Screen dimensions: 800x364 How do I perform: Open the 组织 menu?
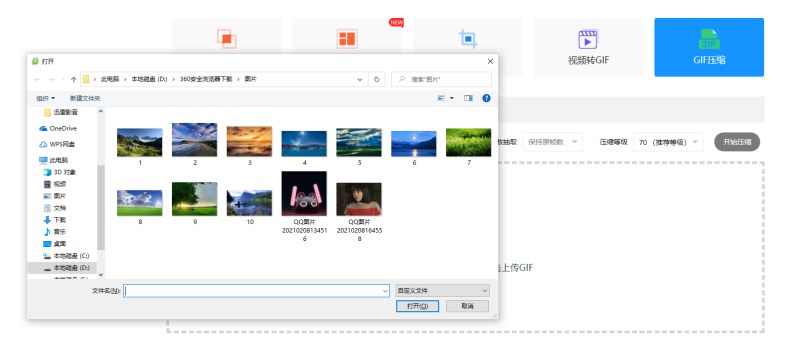coord(45,98)
